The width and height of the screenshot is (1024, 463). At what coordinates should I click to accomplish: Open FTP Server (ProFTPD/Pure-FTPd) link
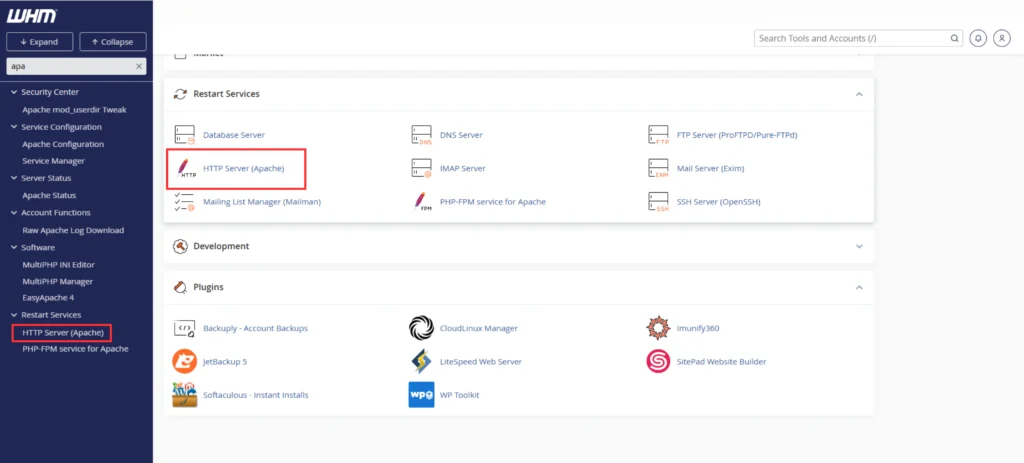(x=737, y=135)
